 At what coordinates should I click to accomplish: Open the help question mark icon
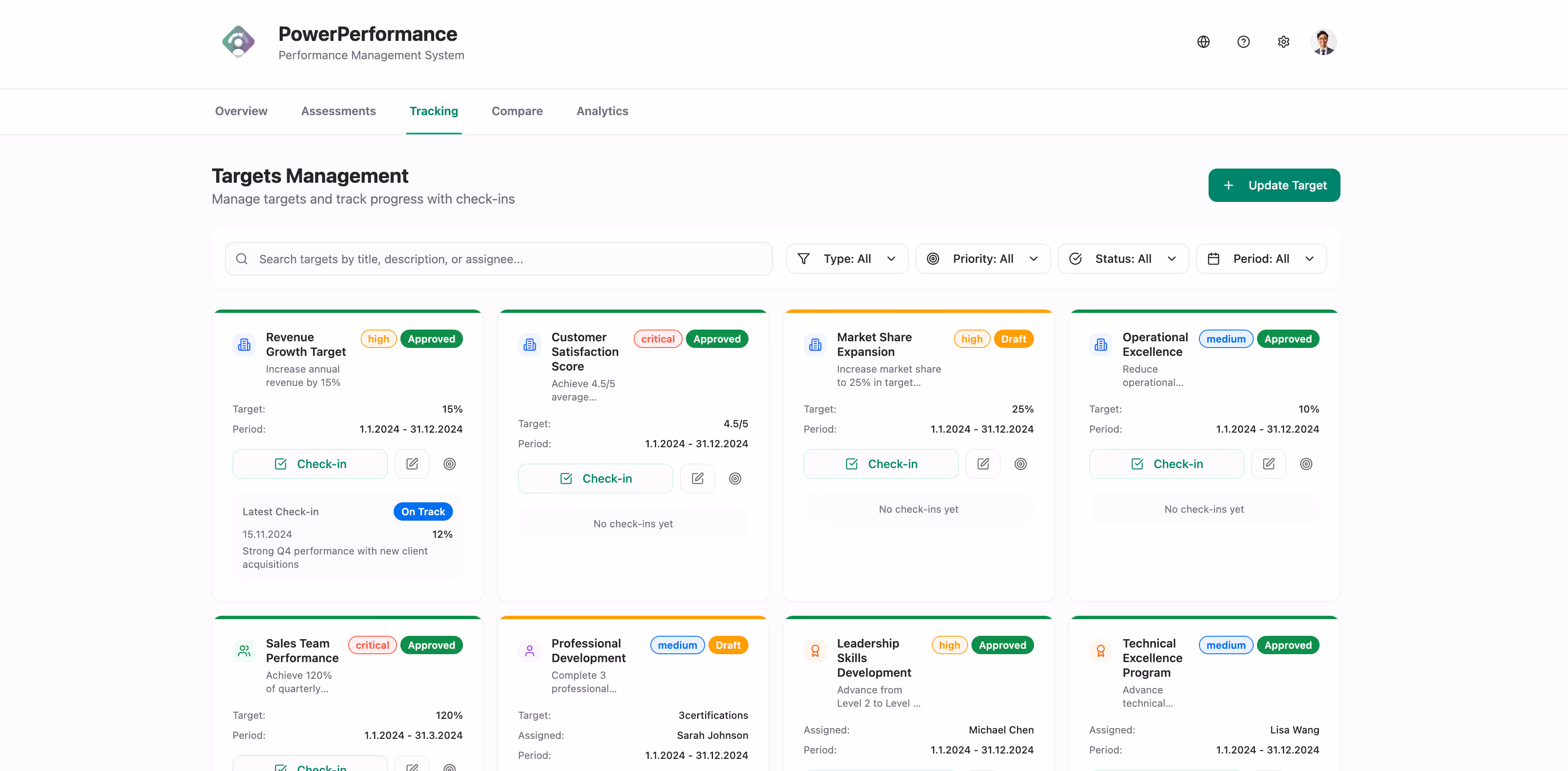(1243, 42)
